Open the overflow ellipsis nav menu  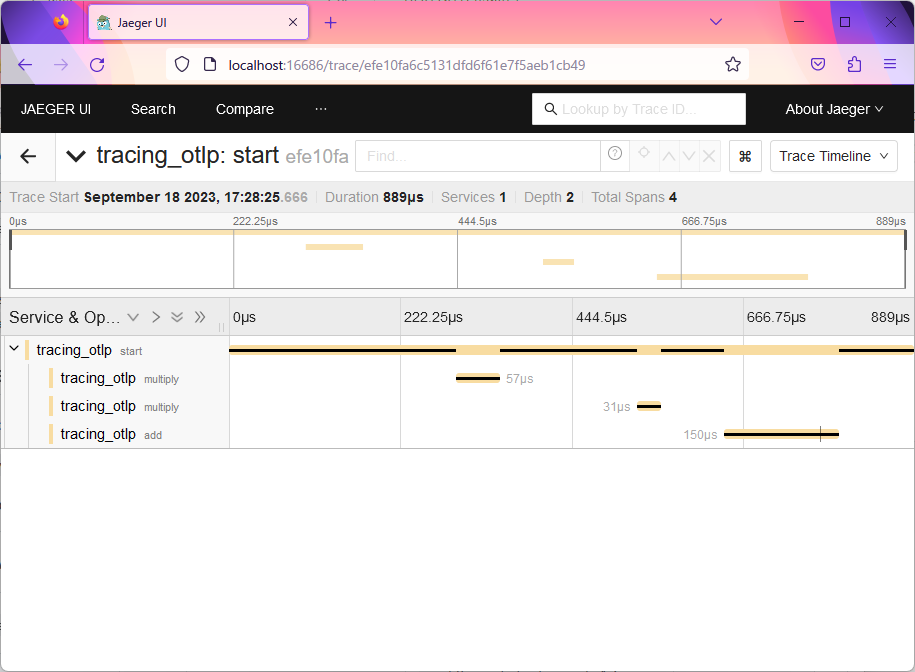coord(321,109)
